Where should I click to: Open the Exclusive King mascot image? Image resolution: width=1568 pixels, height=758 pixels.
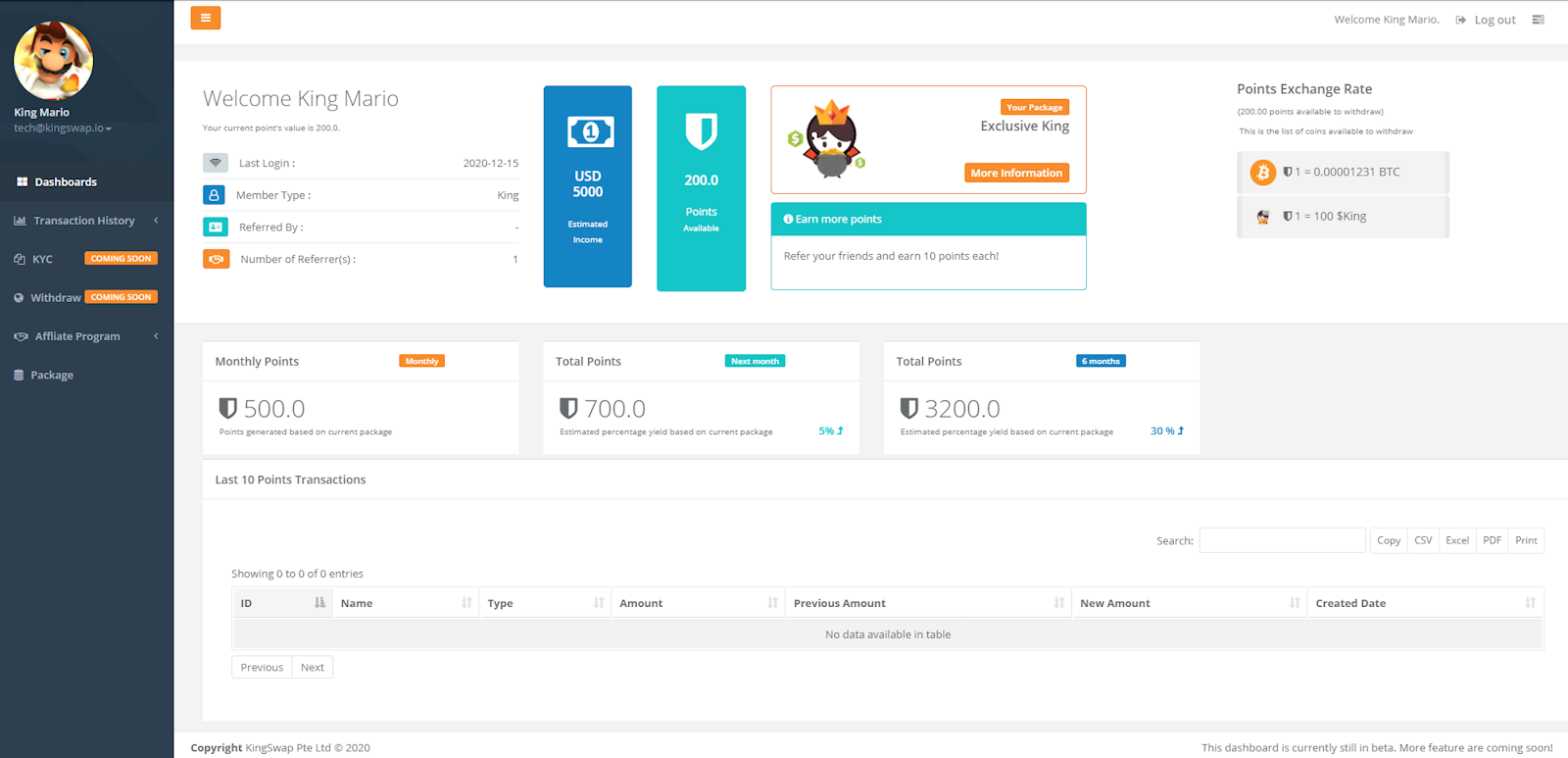click(828, 139)
